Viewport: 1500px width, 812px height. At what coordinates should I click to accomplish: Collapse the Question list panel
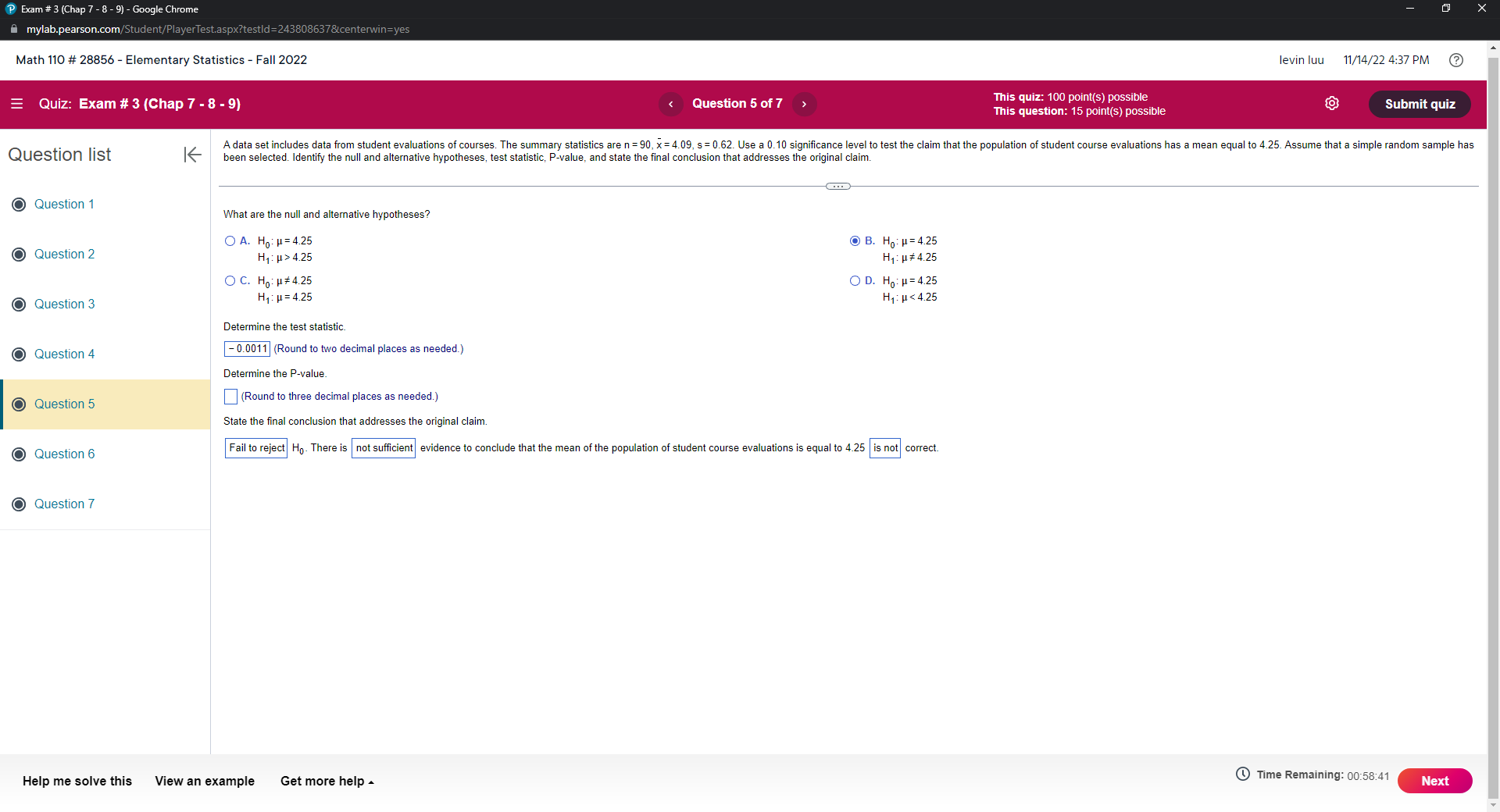tap(191, 155)
